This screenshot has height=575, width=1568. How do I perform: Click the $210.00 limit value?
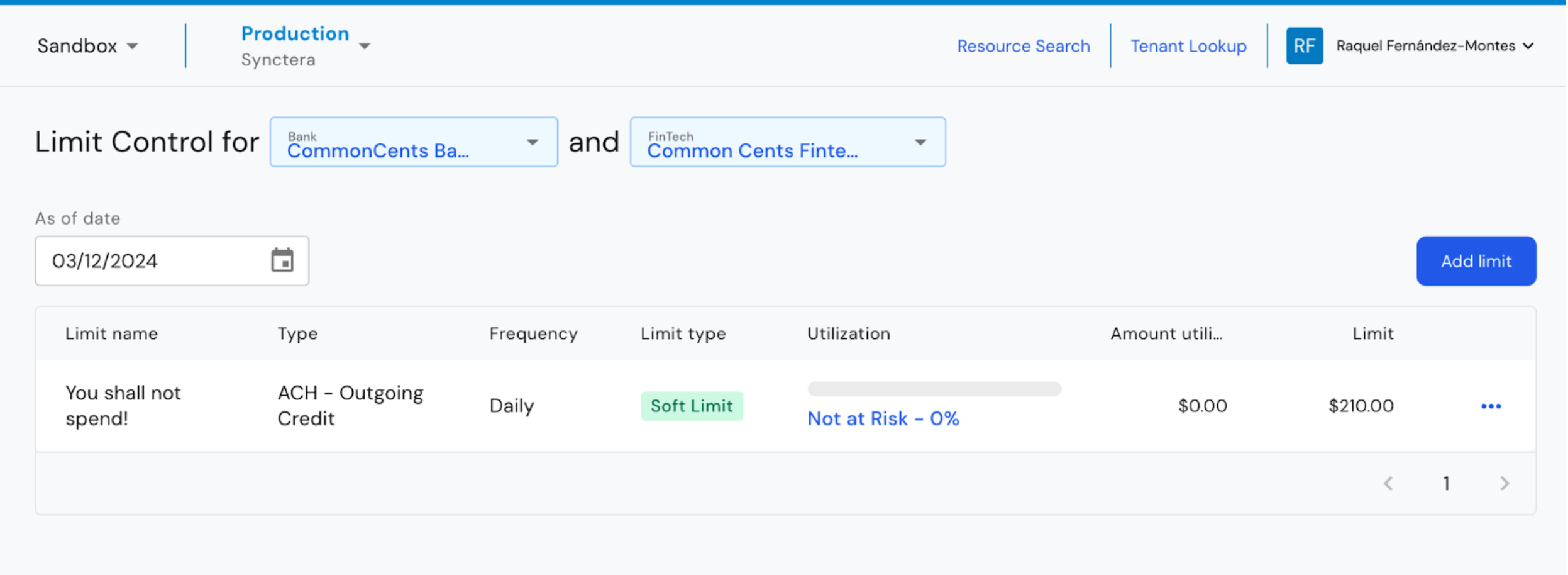(1361, 406)
